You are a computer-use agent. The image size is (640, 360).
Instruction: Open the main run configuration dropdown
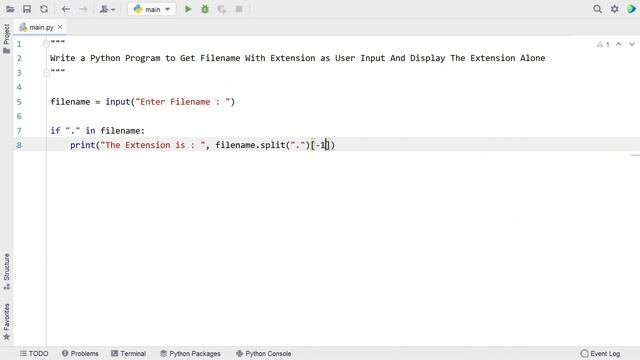coord(152,9)
